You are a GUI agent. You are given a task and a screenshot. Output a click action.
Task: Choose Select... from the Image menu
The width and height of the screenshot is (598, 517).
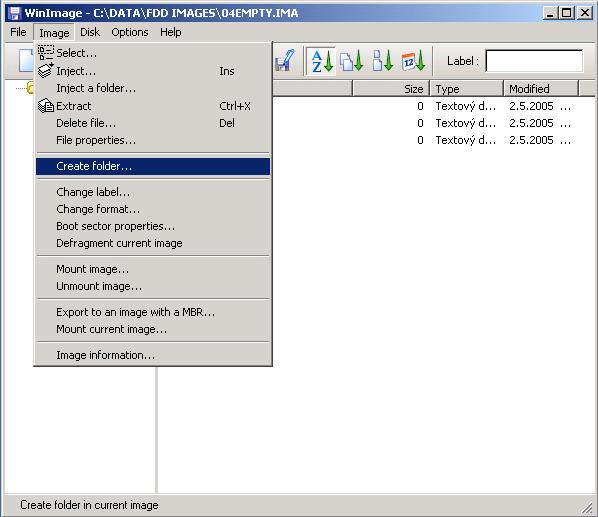(153, 53)
